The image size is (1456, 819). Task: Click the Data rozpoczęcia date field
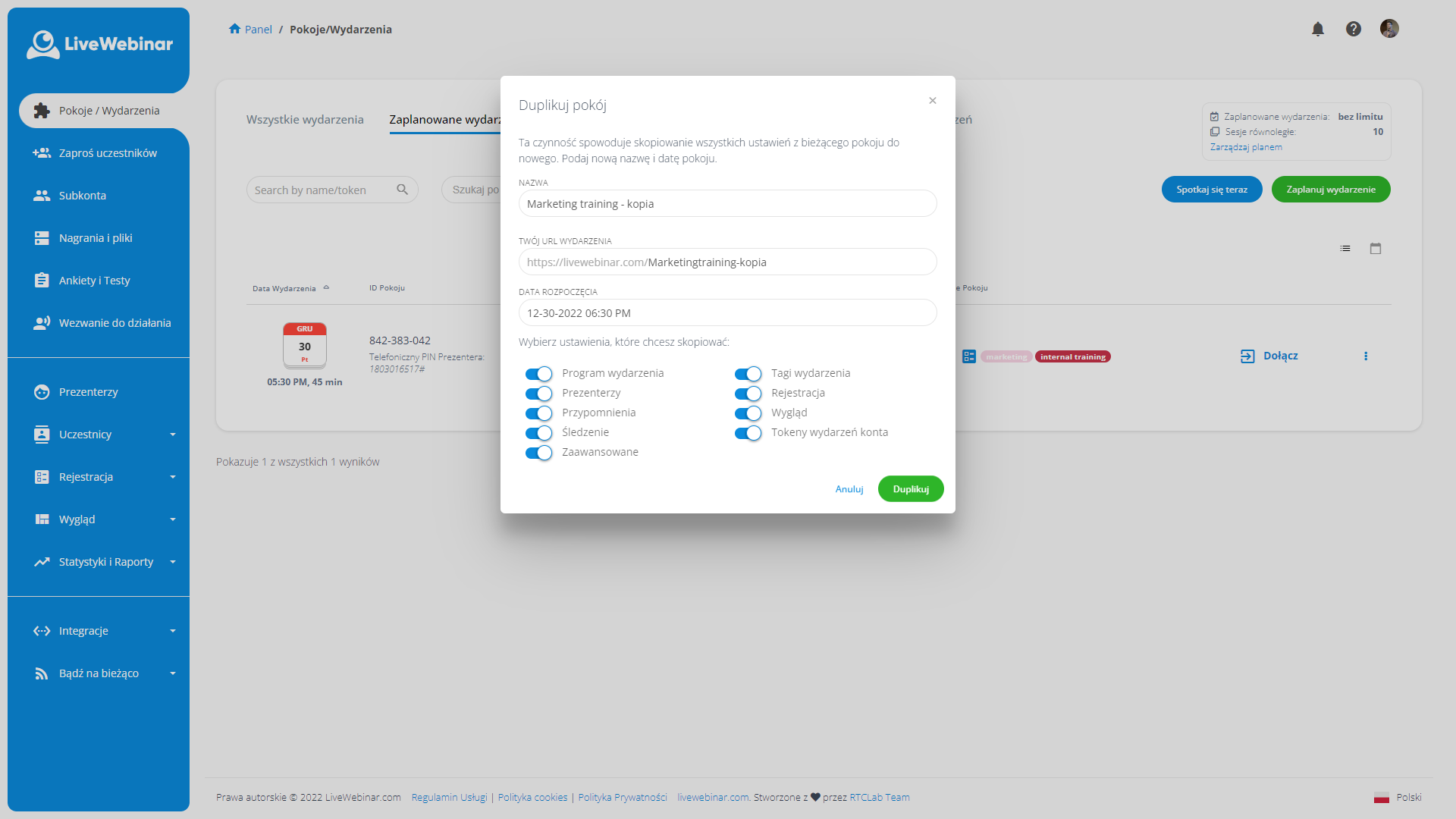click(x=727, y=312)
